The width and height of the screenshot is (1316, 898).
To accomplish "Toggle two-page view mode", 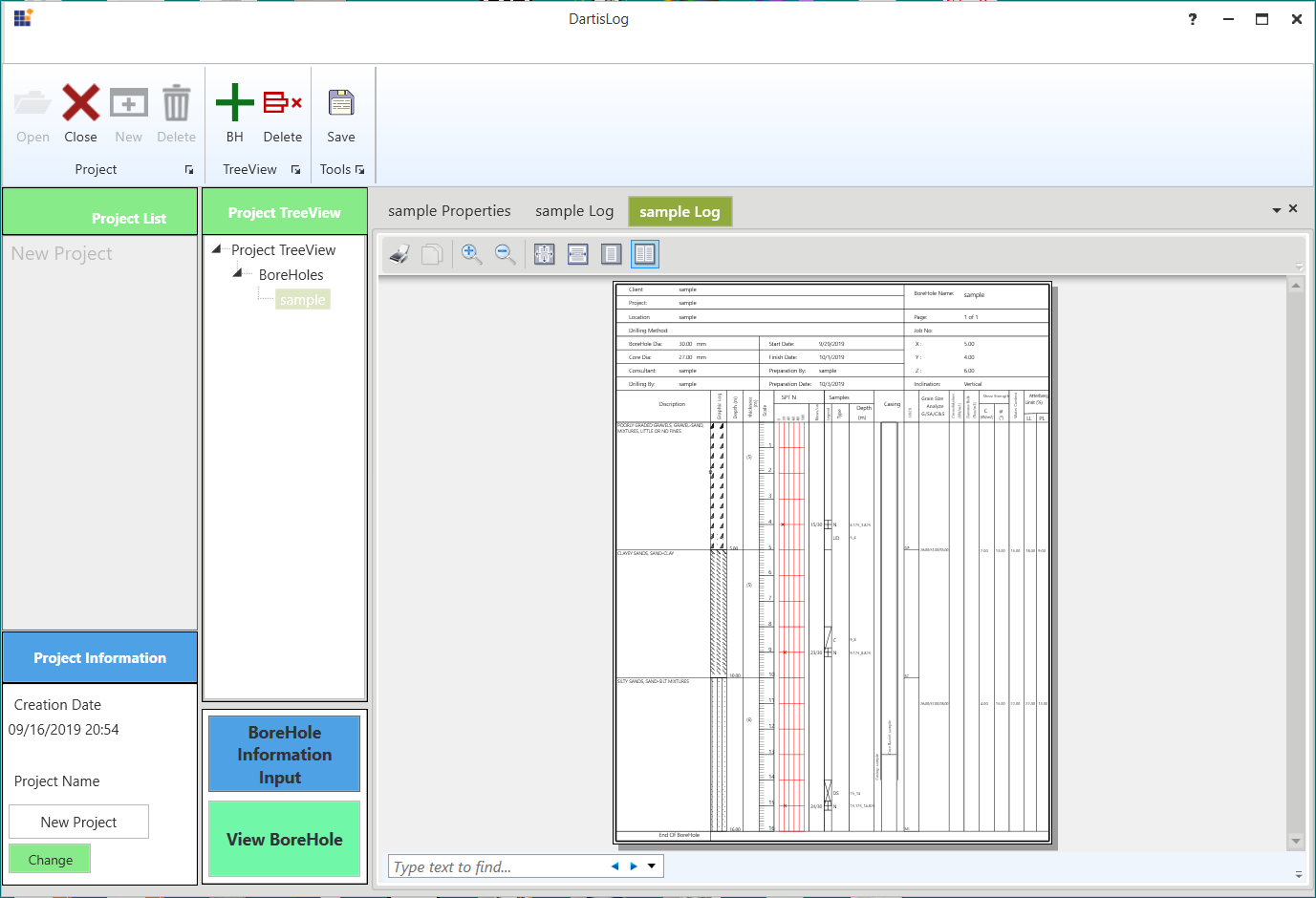I will coord(645,254).
